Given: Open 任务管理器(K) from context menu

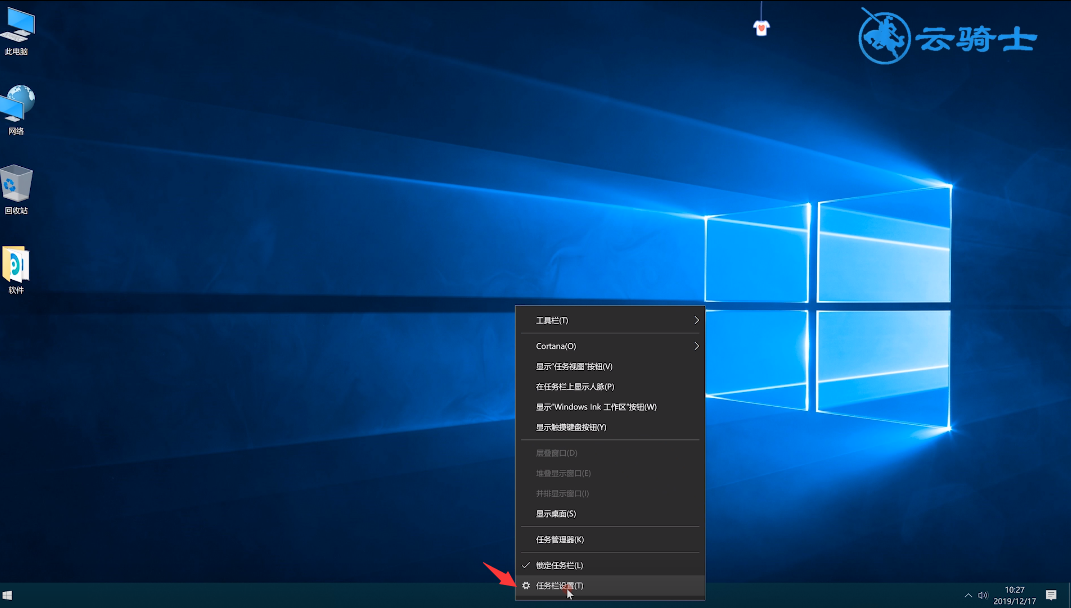Looking at the screenshot, I should (x=611, y=540).
